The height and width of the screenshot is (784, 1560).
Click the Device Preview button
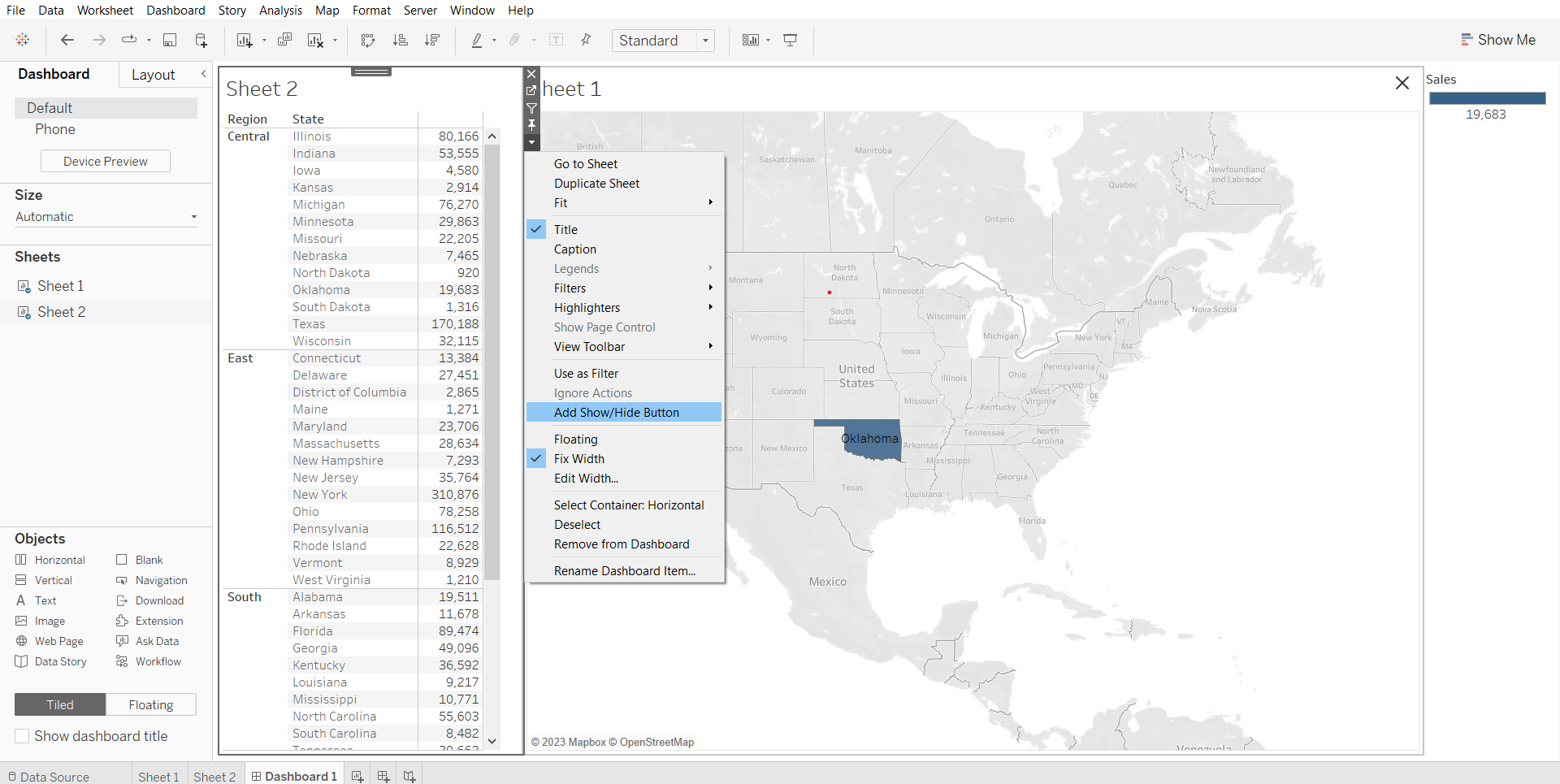[x=106, y=162]
